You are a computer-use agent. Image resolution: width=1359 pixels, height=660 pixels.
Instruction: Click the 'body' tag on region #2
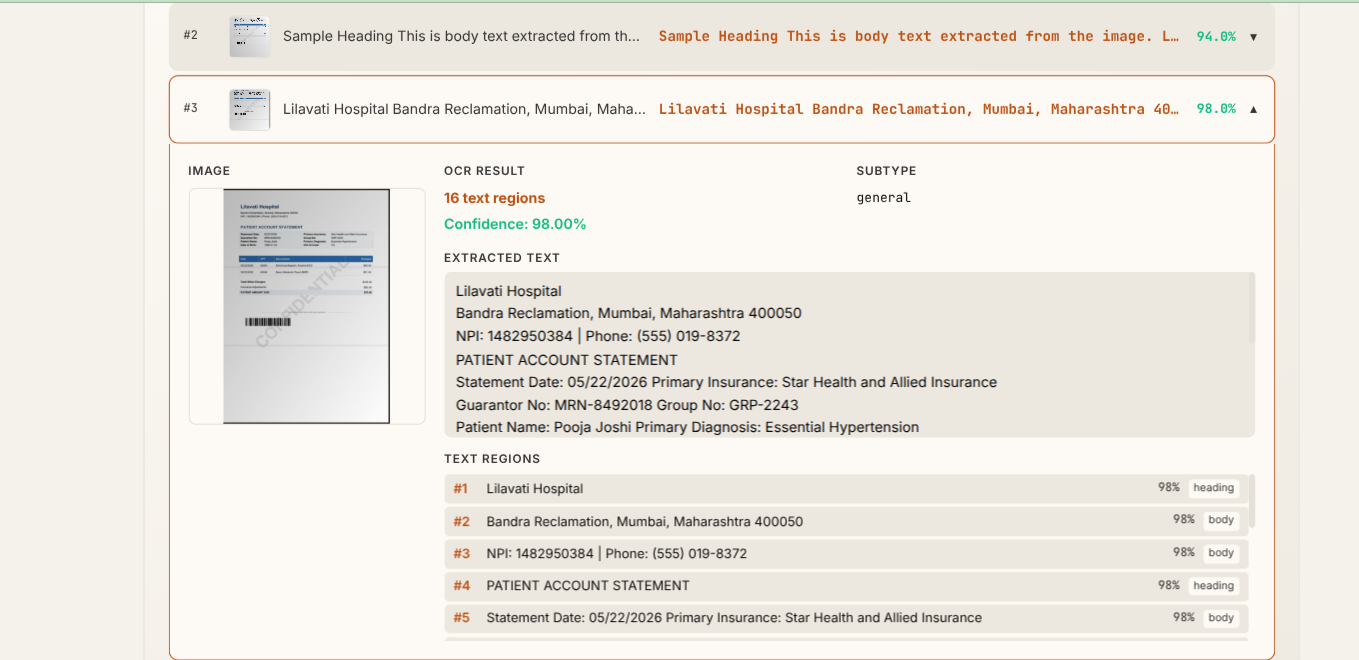click(x=1221, y=520)
